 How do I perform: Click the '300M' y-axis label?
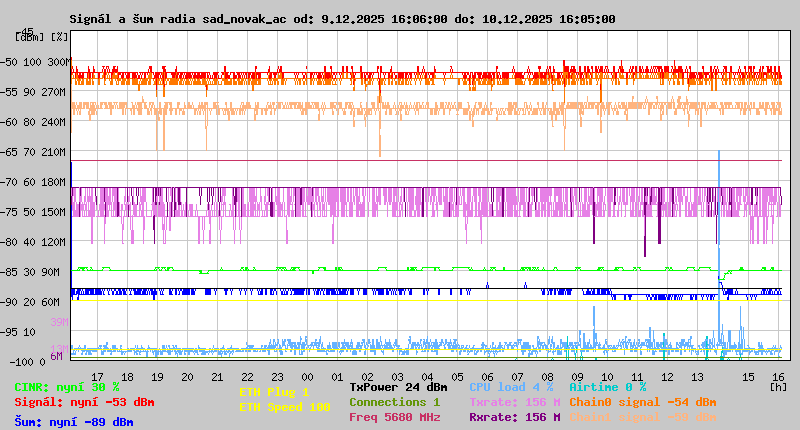(x=59, y=62)
